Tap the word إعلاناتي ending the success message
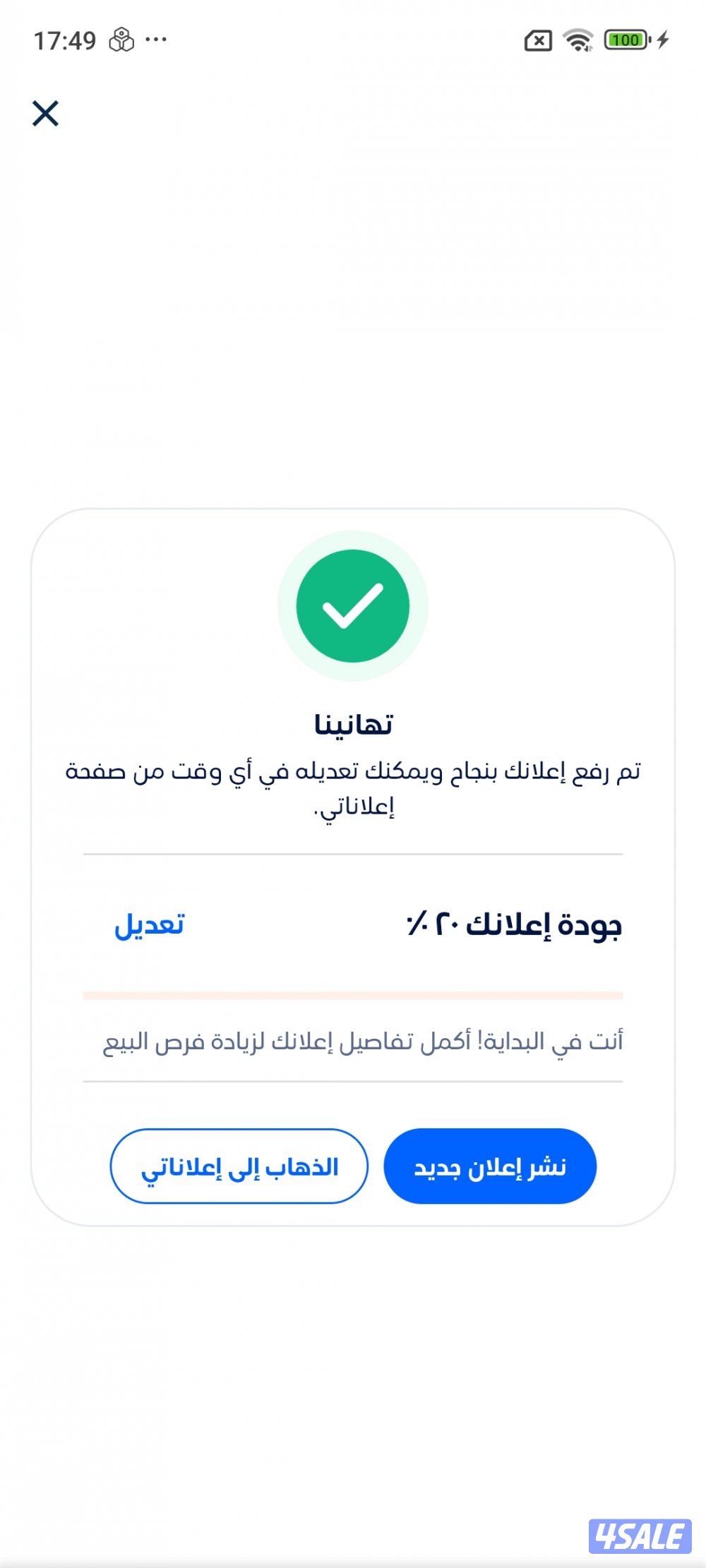706x1568 pixels. 354,807
